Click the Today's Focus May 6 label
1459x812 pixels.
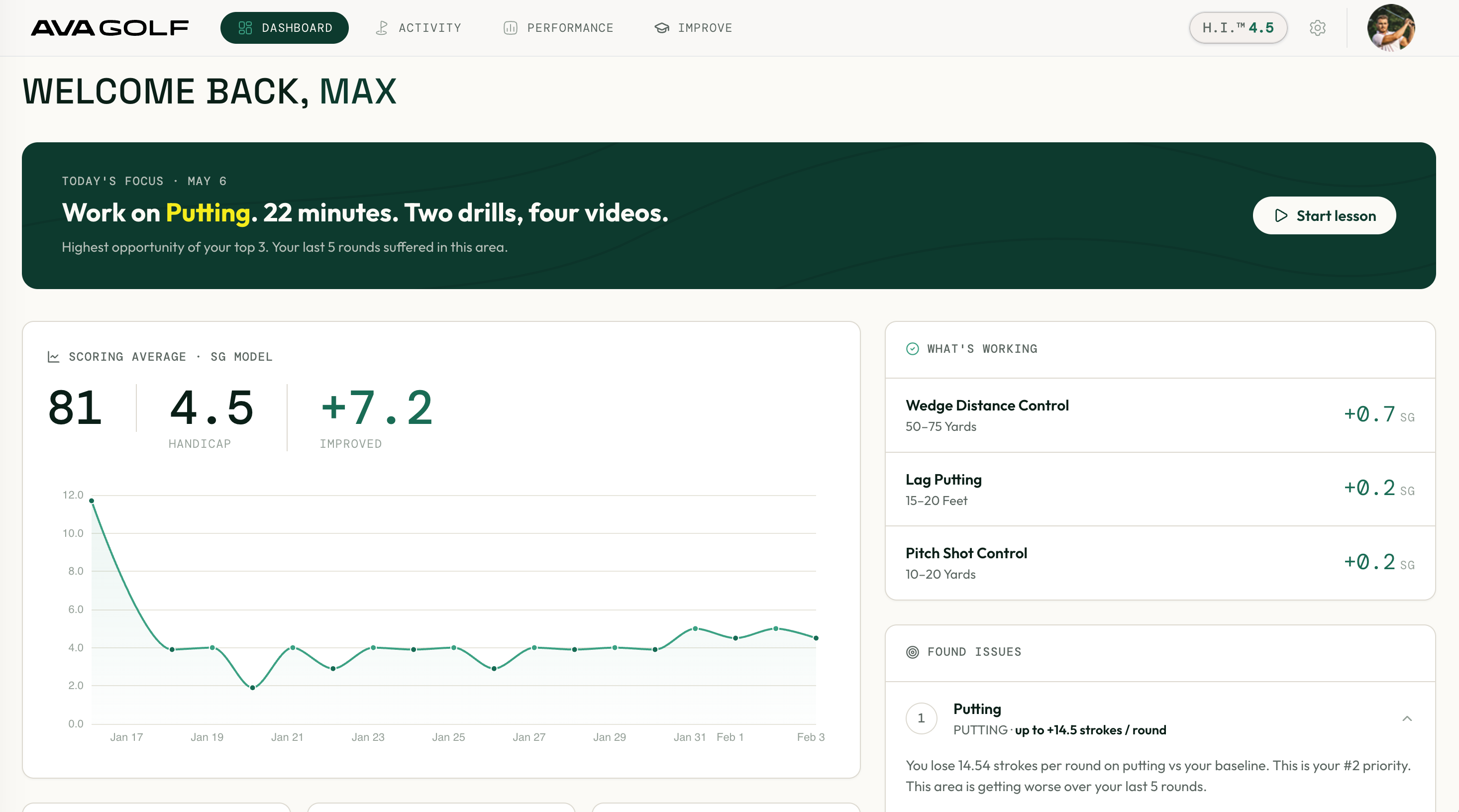pos(144,181)
